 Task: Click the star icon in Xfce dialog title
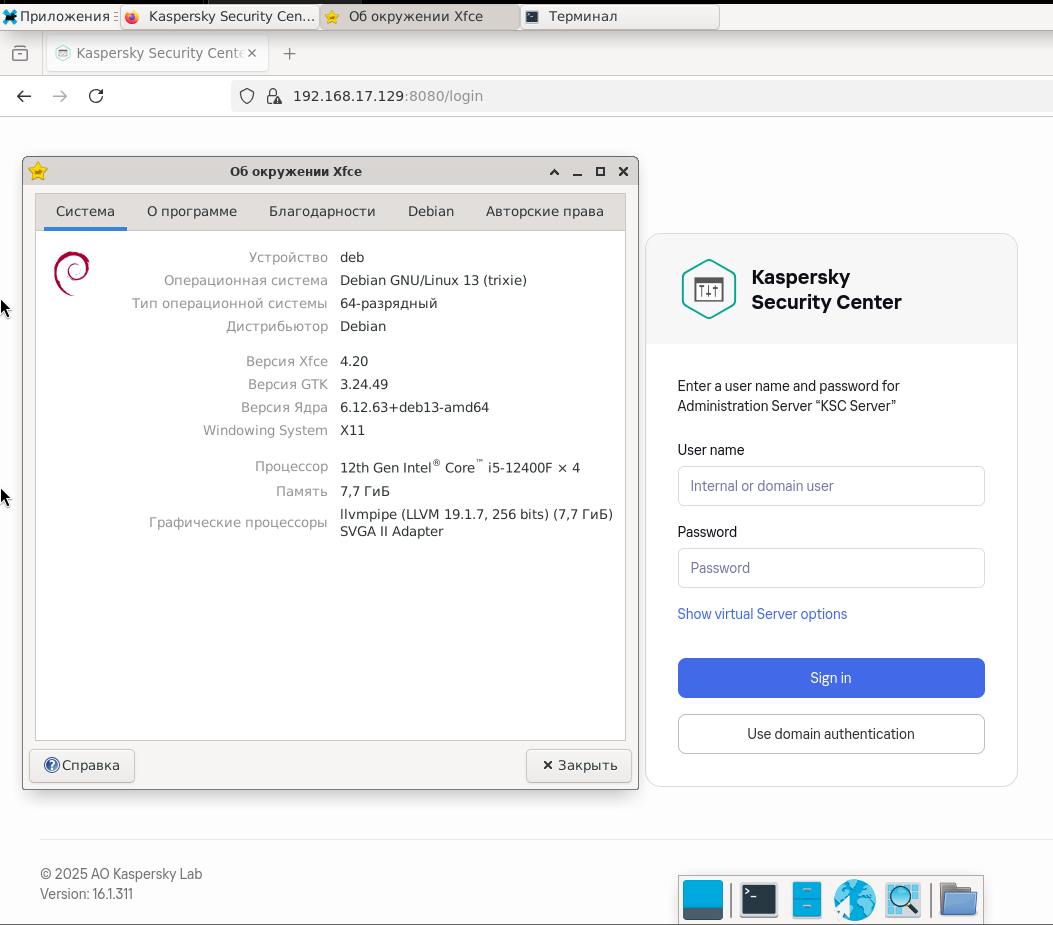coord(38,171)
